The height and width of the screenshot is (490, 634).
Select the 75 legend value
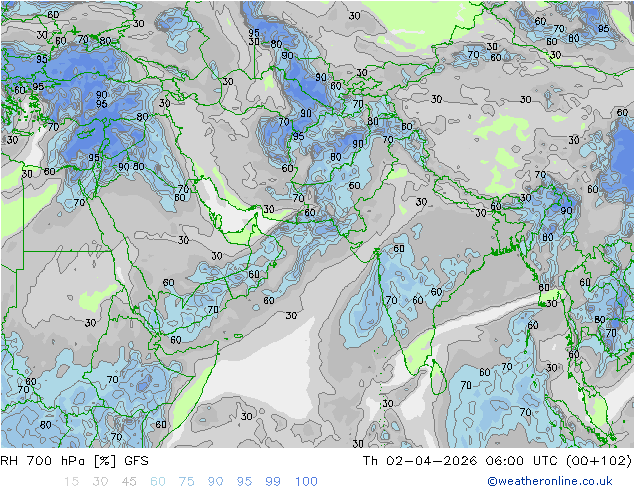[186, 481]
